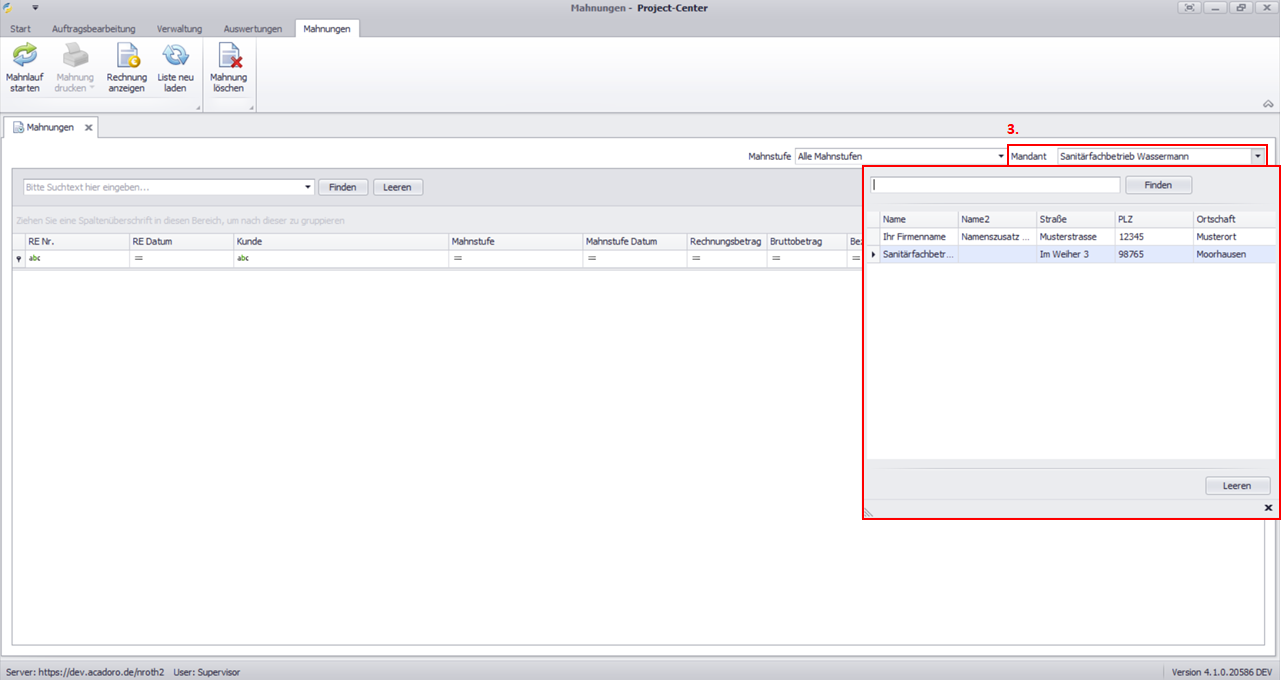Sort by the Kunde column header
The height and width of the screenshot is (680, 1281).
(340, 241)
